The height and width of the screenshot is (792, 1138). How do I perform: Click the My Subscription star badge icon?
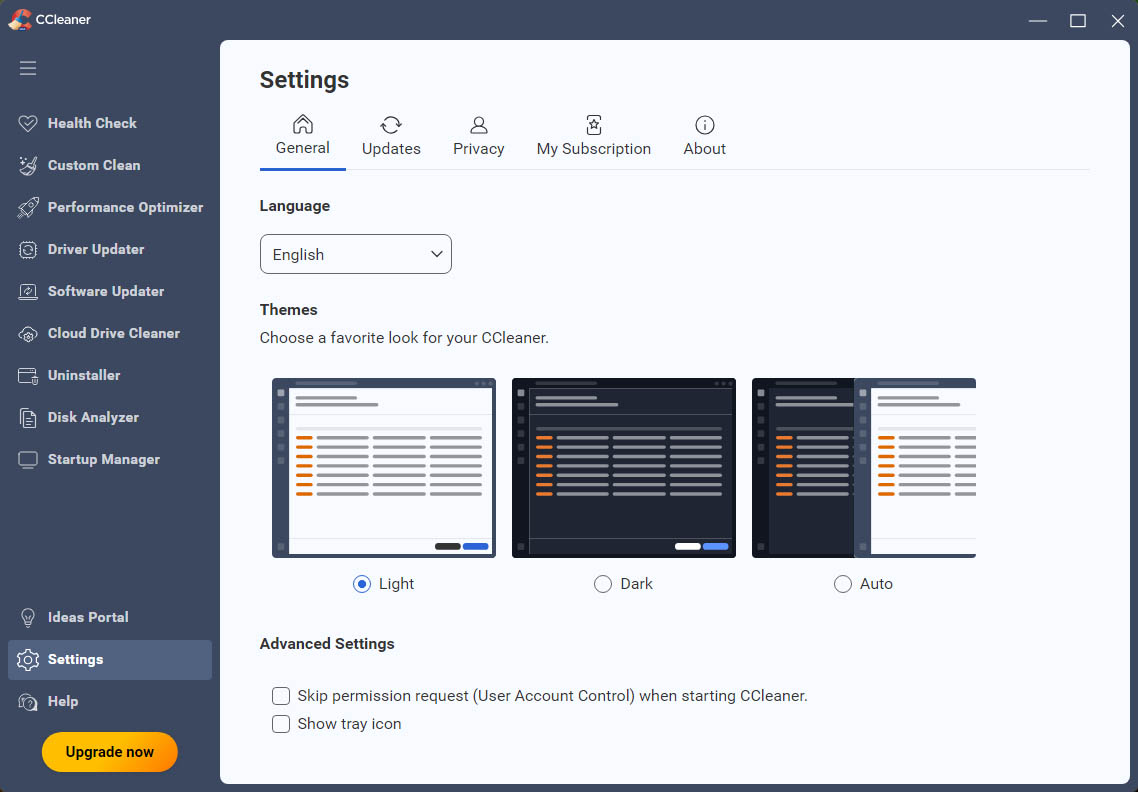(x=594, y=125)
